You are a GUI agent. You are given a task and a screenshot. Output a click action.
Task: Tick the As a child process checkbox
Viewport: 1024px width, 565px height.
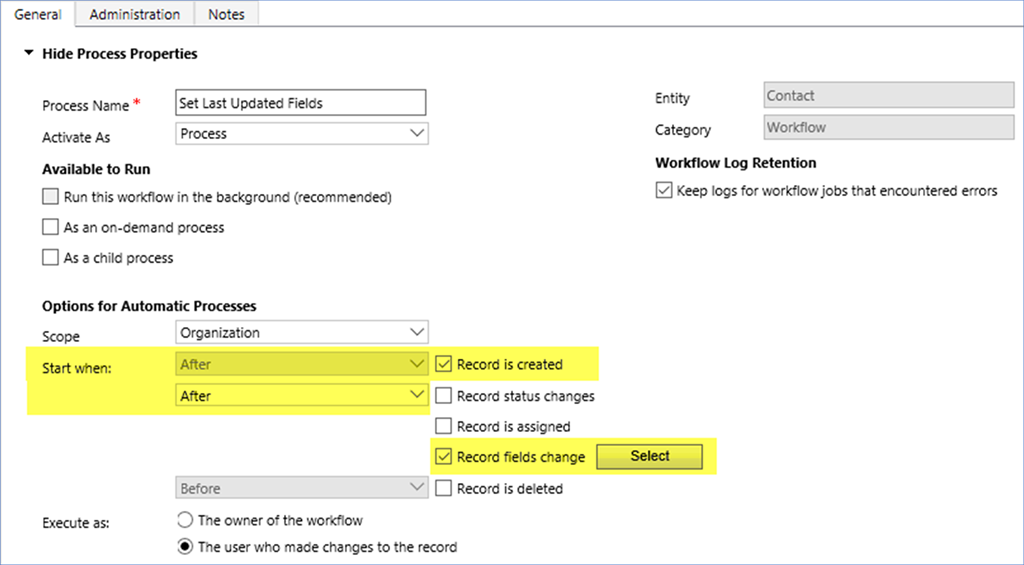pyautogui.click(x=51, y=258)
